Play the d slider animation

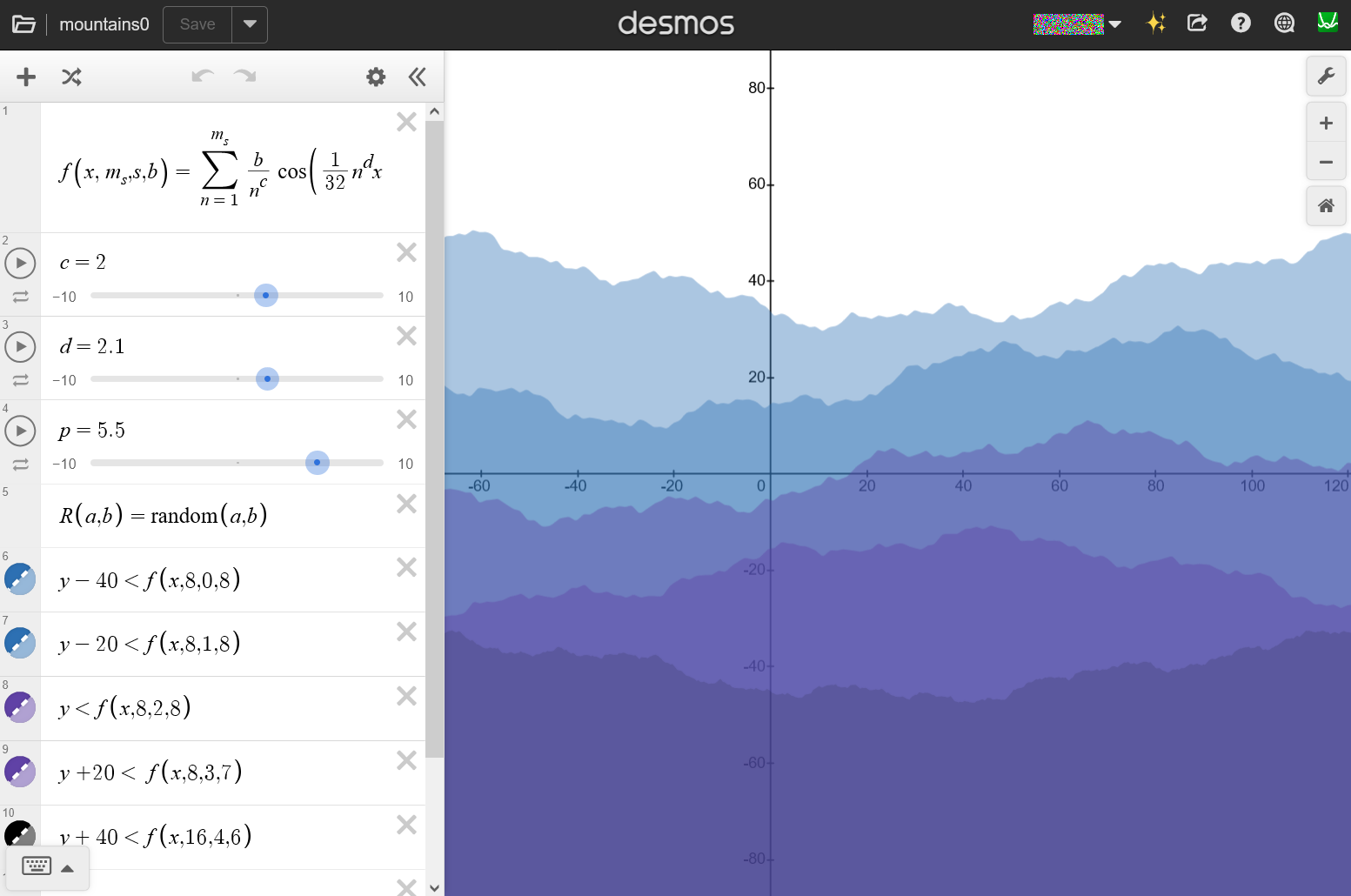[20, 346]
